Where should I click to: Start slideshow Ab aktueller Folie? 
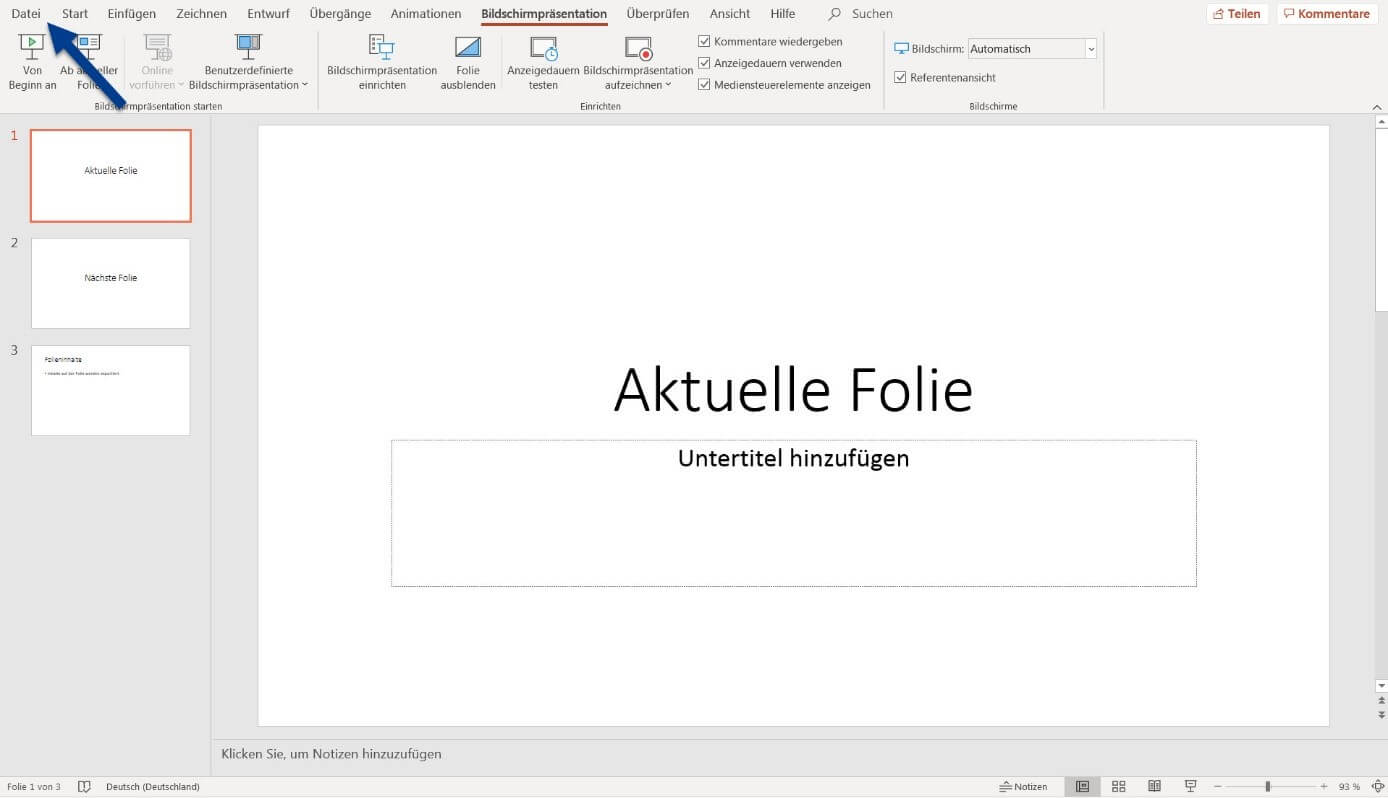[89, 62]
